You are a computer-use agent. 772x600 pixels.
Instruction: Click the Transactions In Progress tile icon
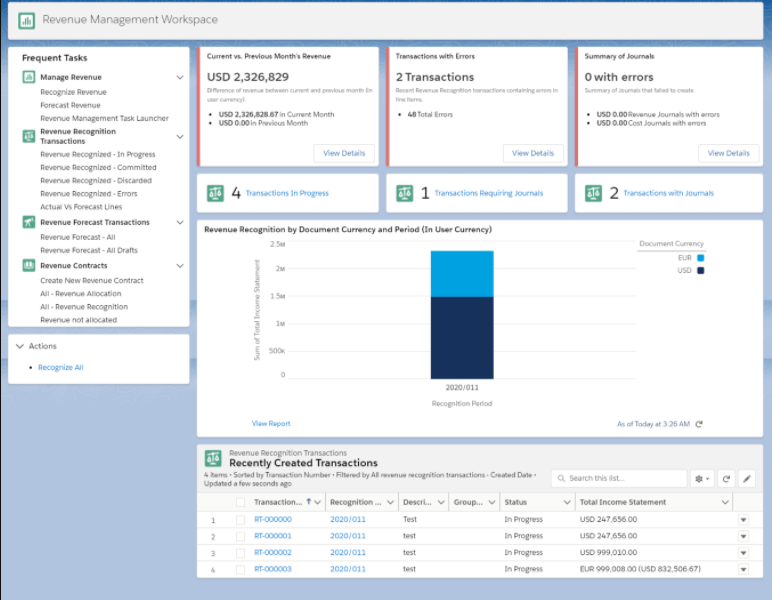tap(215, 193)
